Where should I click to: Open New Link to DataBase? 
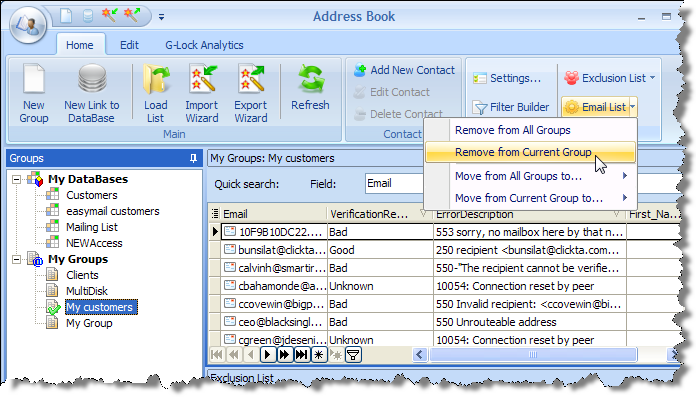(x=92, y=93)
